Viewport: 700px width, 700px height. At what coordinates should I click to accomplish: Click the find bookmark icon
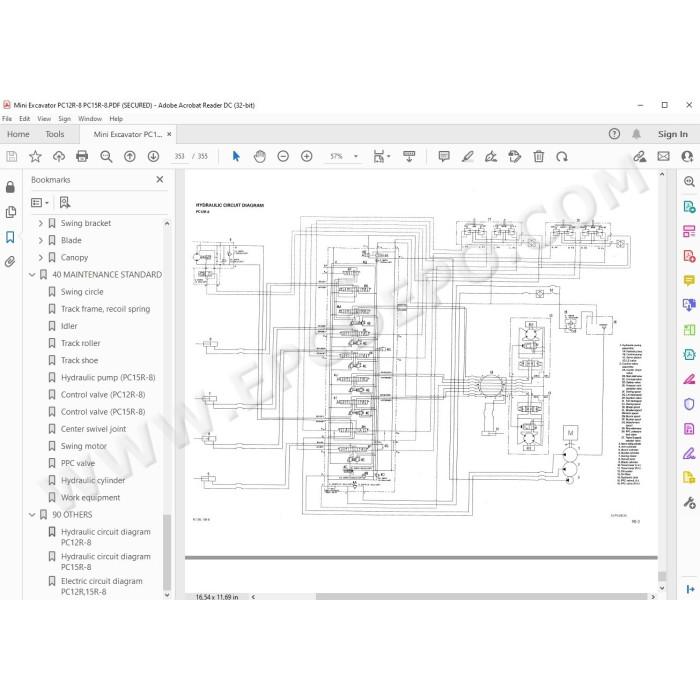[65, 203]
